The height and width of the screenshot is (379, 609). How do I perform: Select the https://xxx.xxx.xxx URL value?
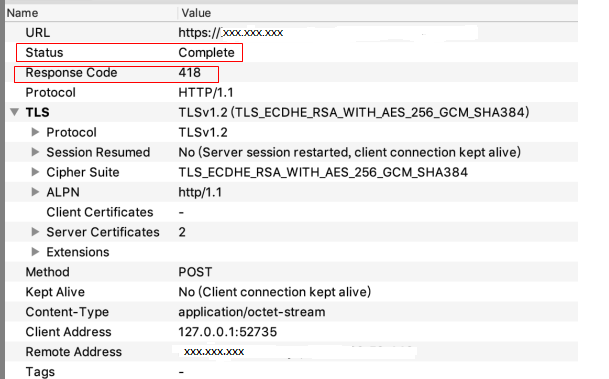231,33
